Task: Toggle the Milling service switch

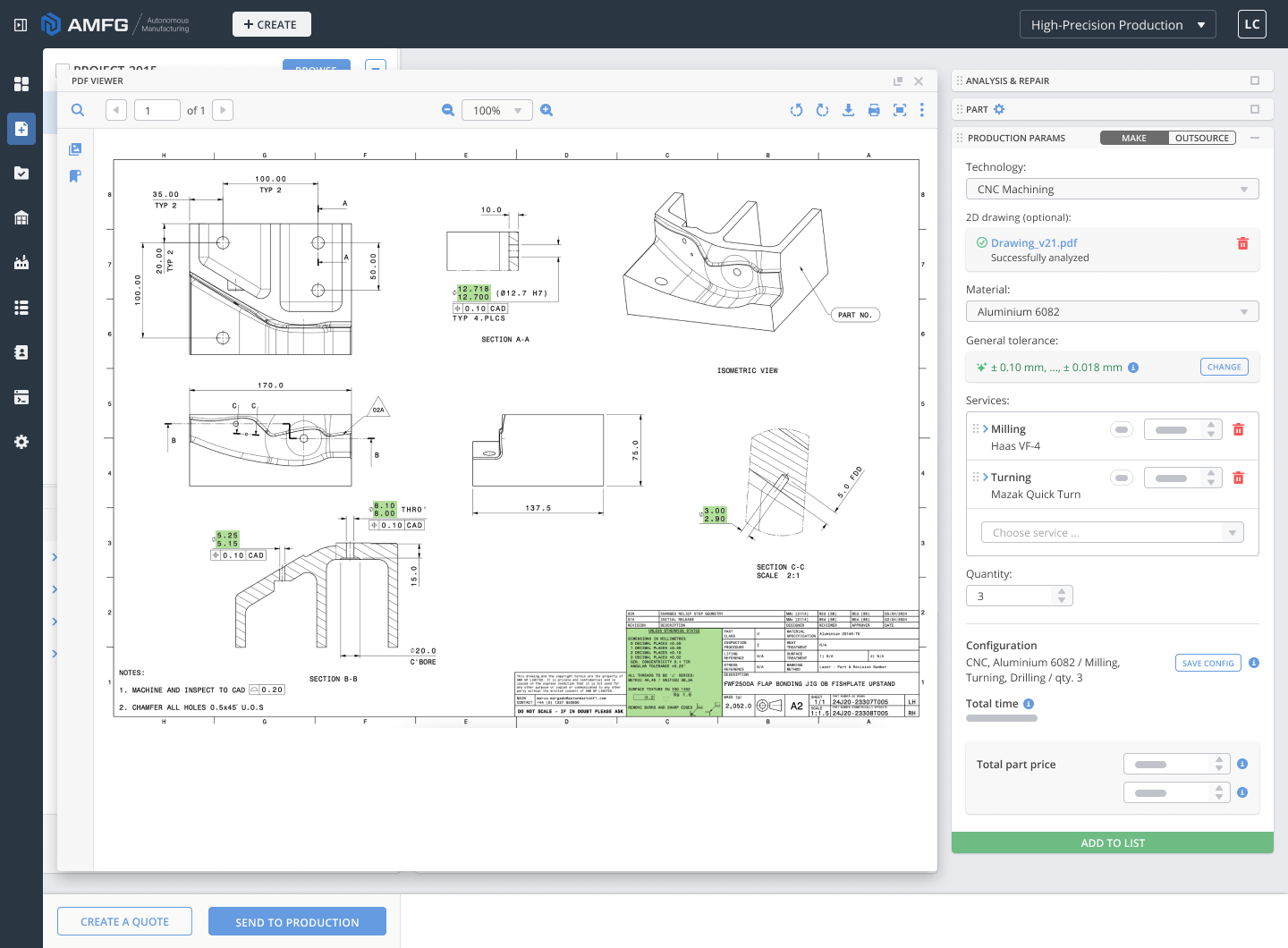Action: click(x=1122, y=429)
